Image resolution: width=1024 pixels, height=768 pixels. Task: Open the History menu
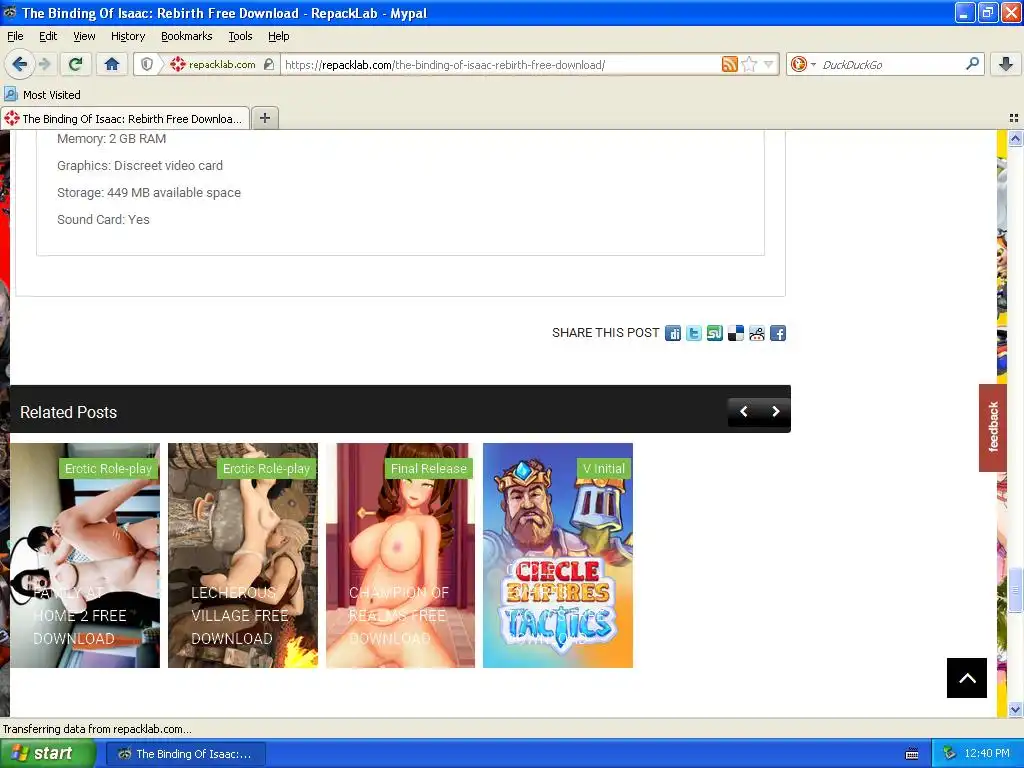pos(127,36)
